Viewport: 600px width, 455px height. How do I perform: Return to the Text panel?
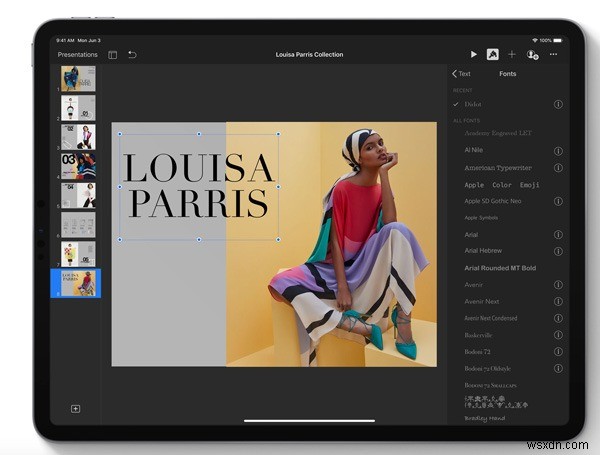point(461,73)
